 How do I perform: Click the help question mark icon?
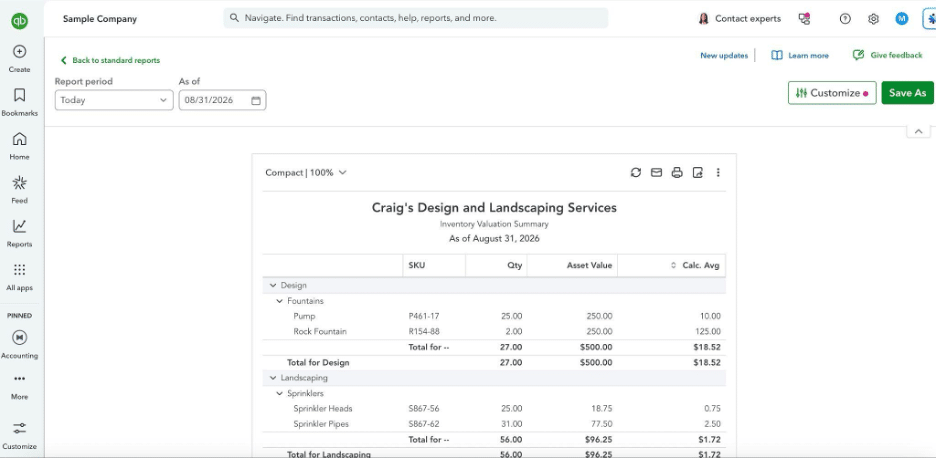coord(845,19)
